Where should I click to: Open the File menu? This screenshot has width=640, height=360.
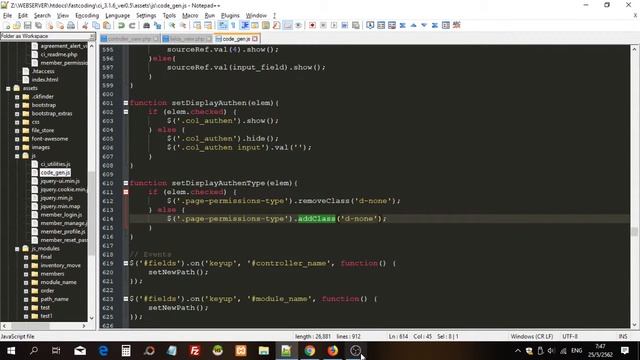click(x=7, y=16)
